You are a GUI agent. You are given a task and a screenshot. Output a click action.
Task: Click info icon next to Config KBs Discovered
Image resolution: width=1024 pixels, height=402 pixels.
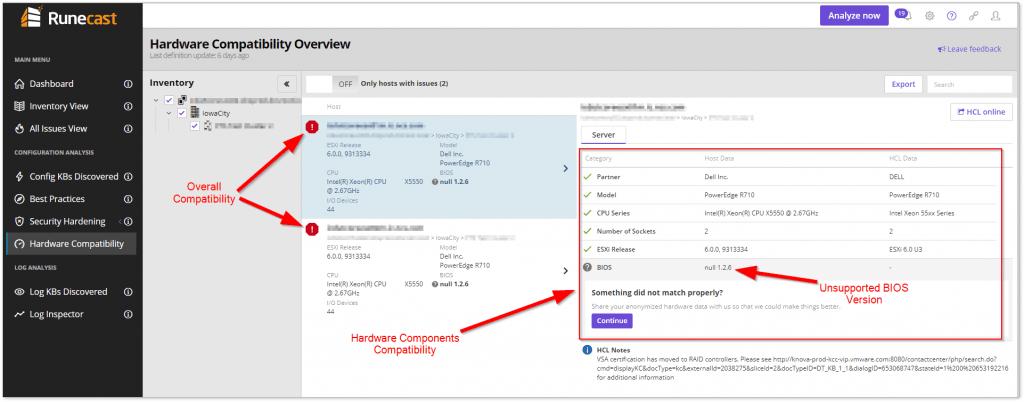click(128, 176)
